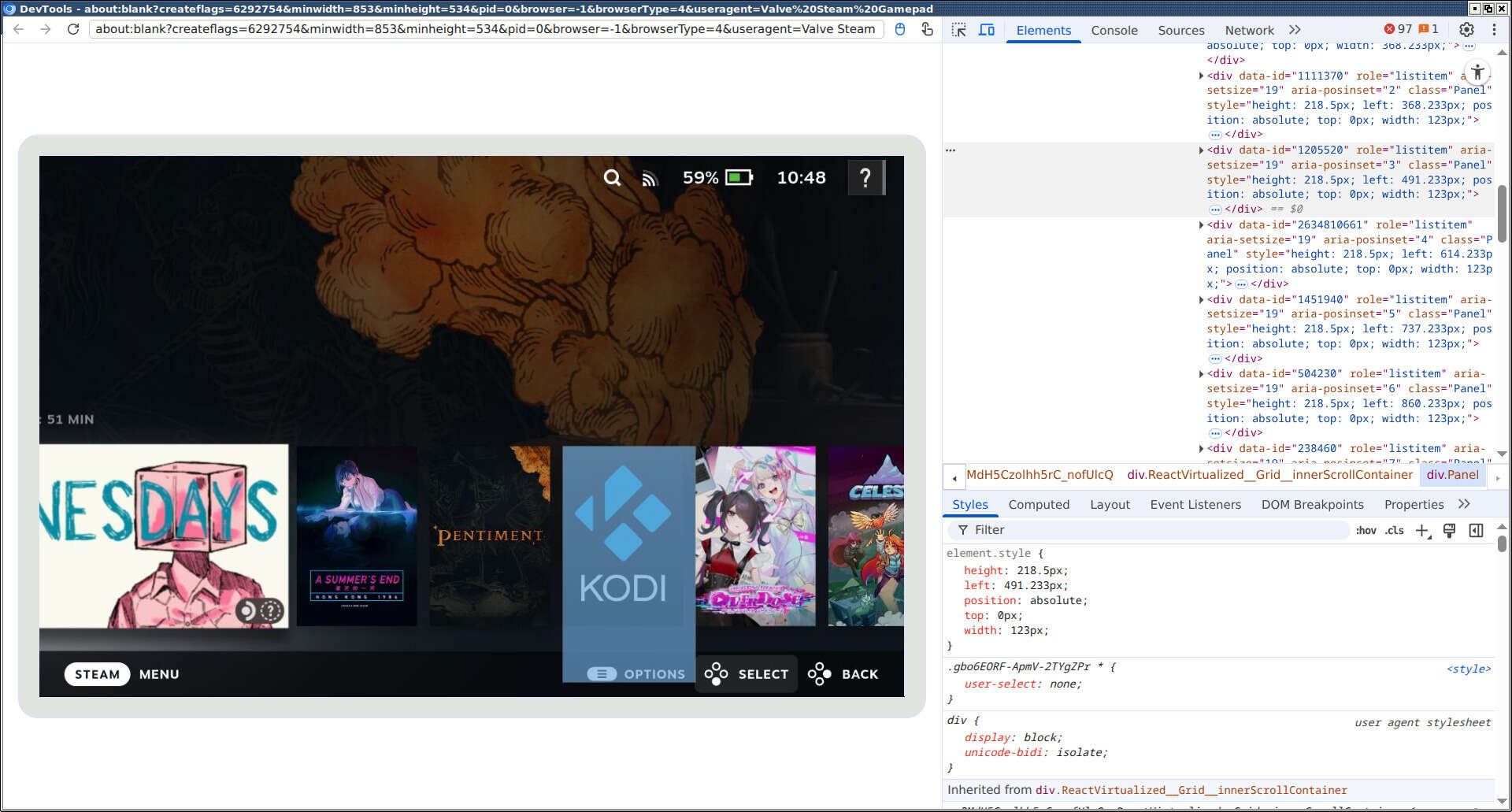The height and width of the screenshot is (812, 1512).
Task: Expand the div with data-id 1451940
Action: tap(1201, 300)
